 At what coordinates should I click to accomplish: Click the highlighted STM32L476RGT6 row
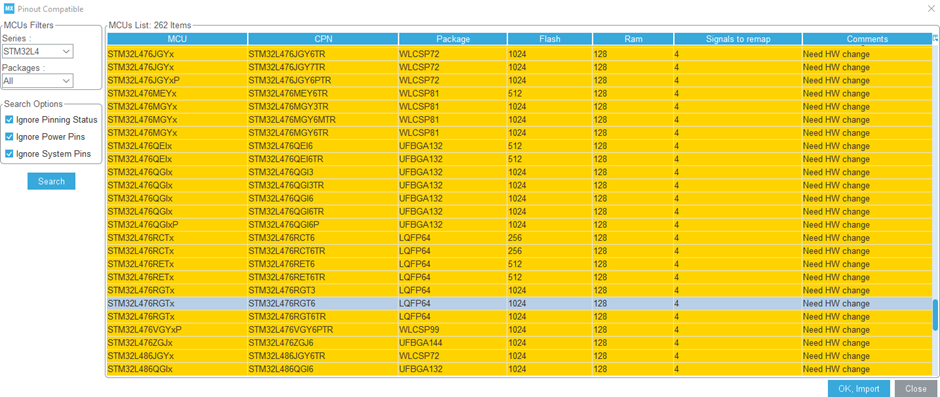[x=520, y=303]
